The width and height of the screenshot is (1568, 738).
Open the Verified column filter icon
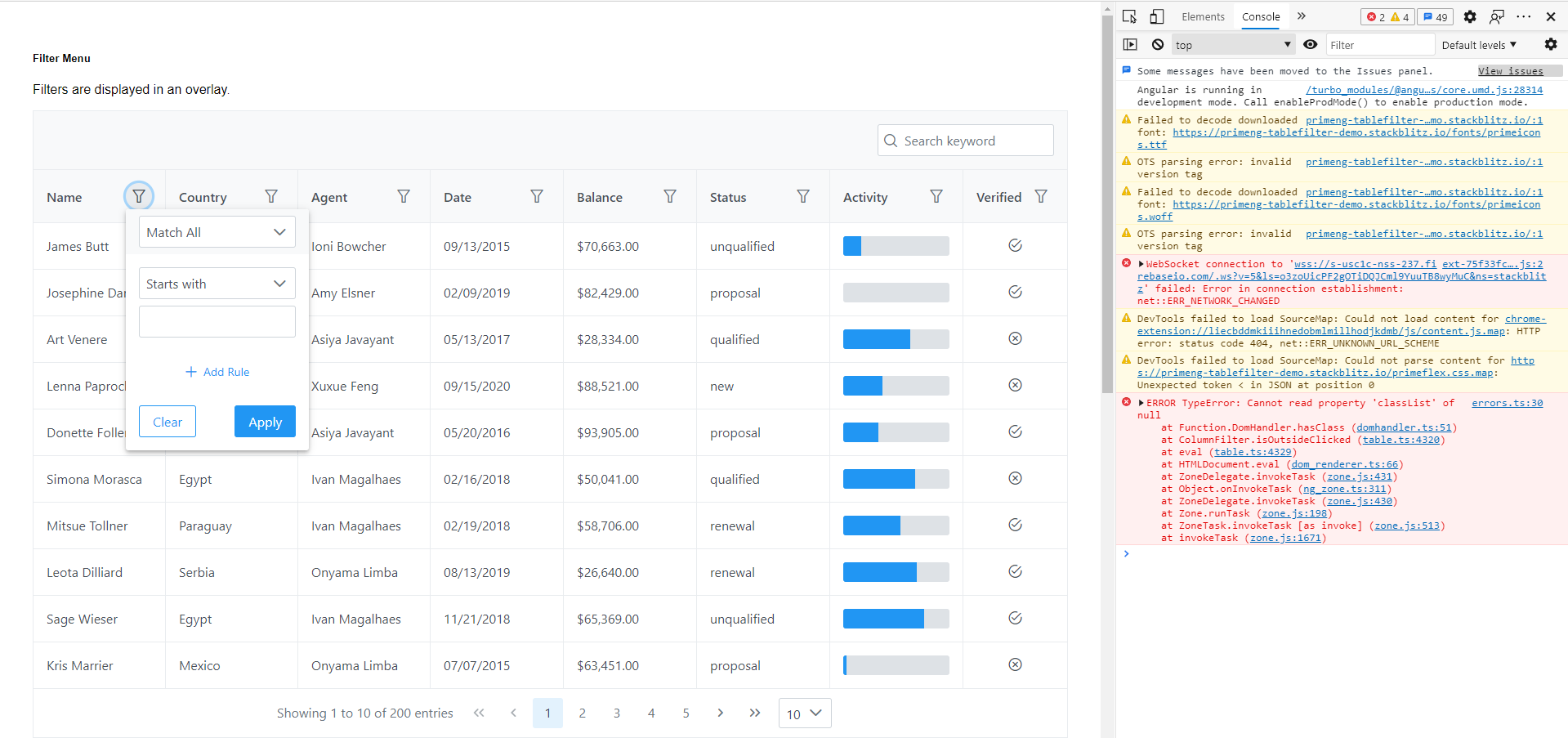tap(1041, 196)
